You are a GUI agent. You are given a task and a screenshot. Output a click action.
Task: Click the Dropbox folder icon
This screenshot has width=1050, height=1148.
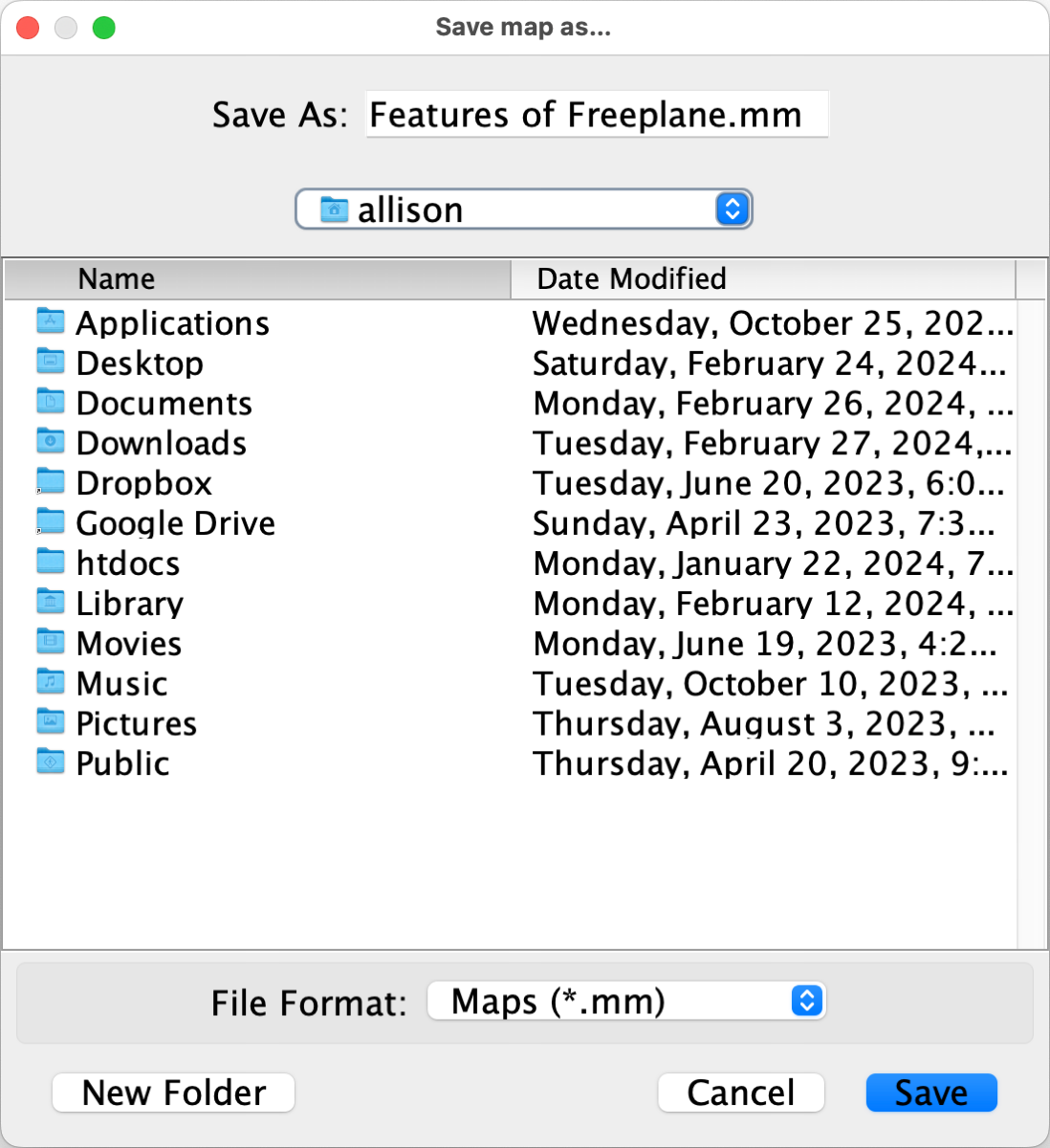pos(51,482)
